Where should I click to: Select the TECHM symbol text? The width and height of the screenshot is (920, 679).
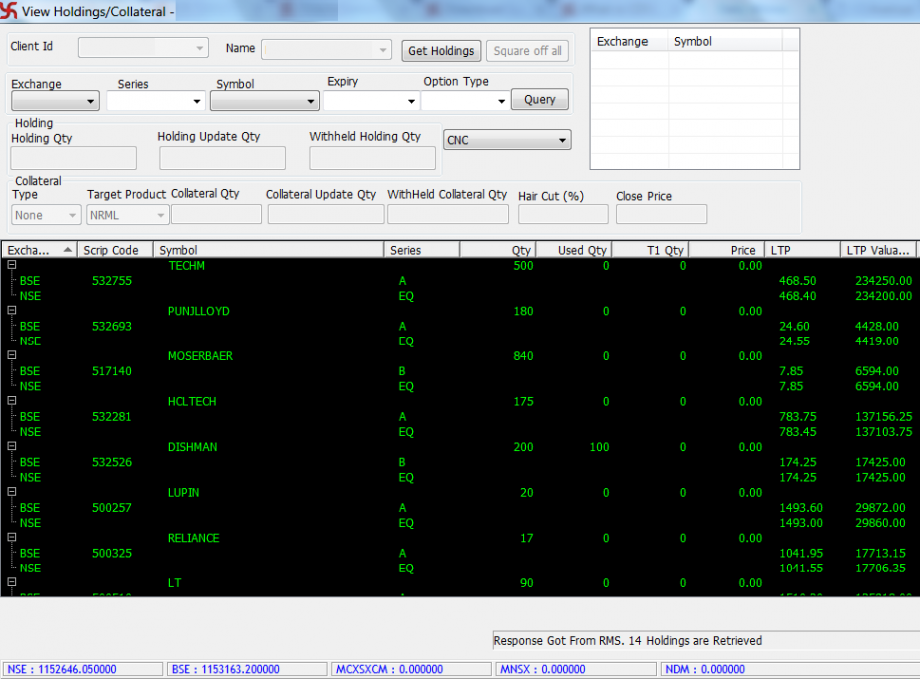[187, 266]
